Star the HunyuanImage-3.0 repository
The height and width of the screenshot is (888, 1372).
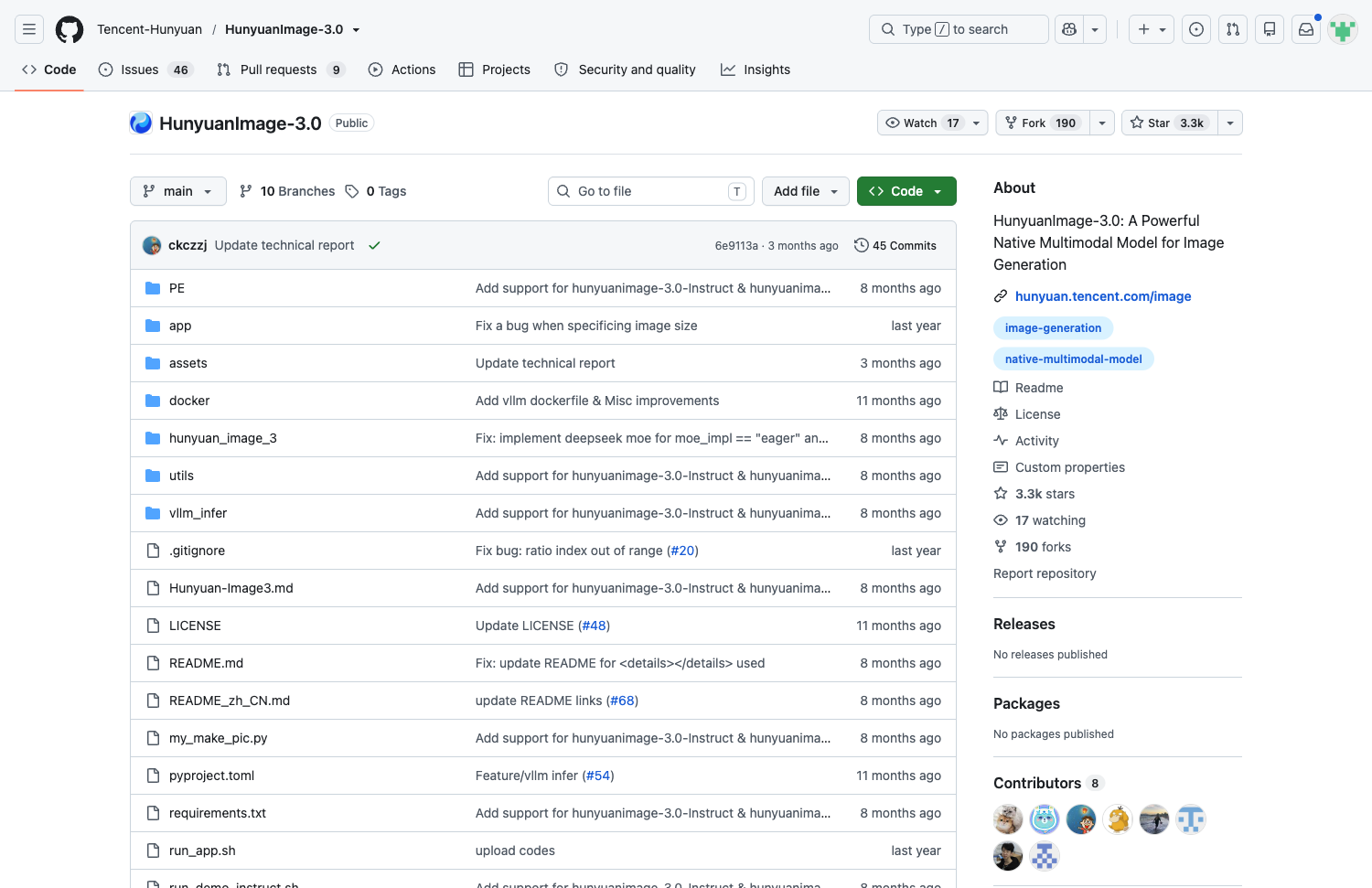pos(1169,123)
